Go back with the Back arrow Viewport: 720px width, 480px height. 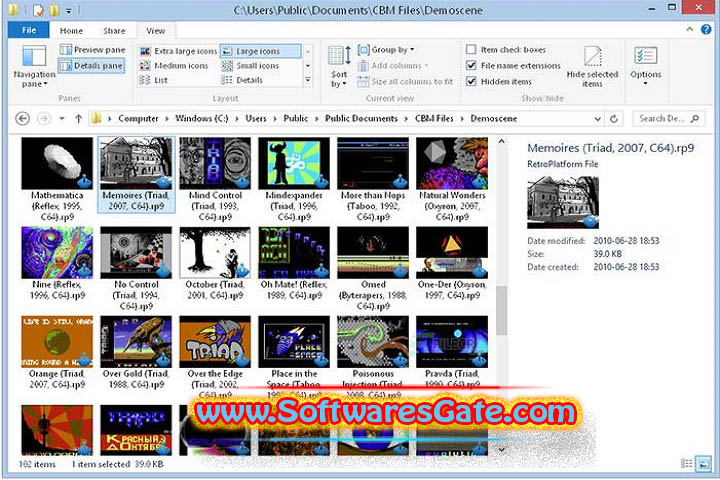[22, 119]
